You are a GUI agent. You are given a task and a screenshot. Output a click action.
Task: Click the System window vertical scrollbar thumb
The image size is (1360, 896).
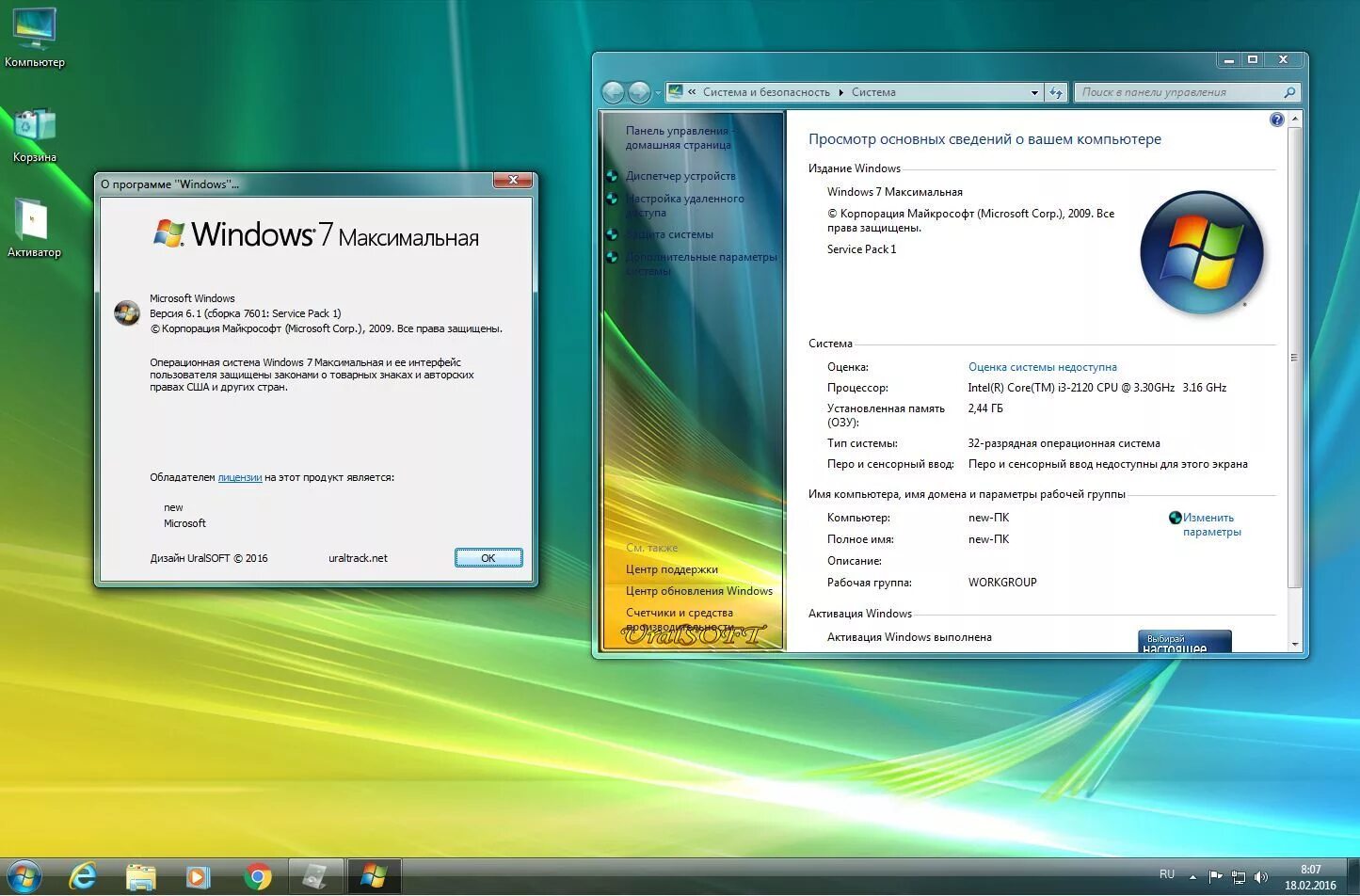1295,356
